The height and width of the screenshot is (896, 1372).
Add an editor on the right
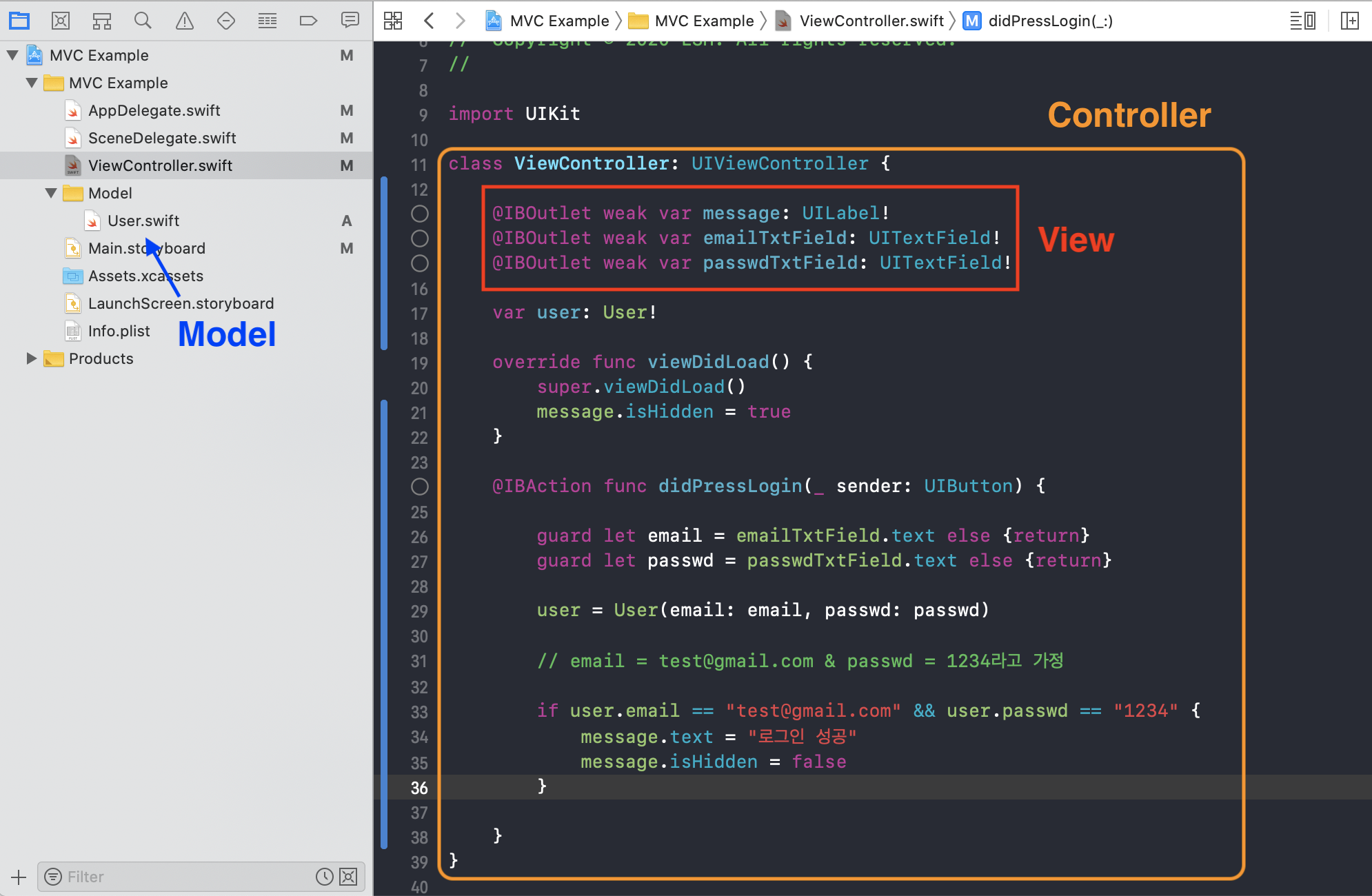point(1350,21)
